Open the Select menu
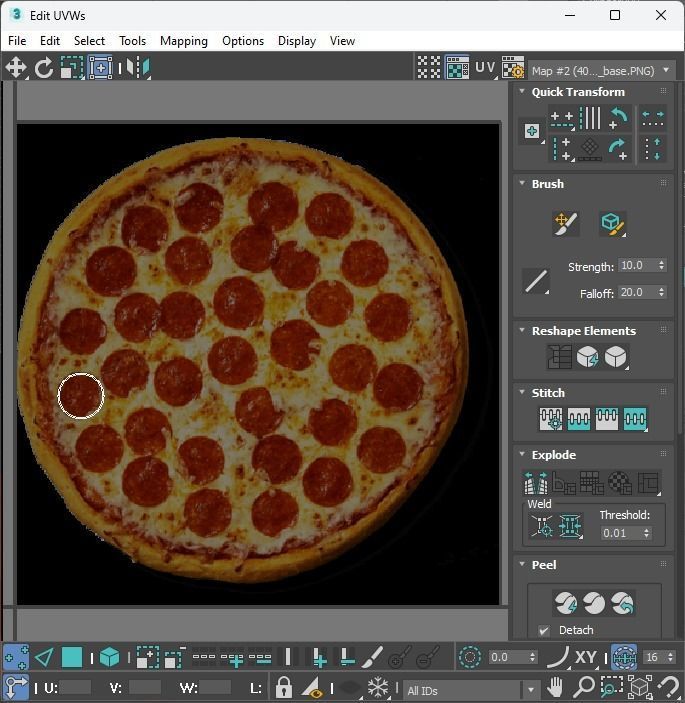This screenshot has height=703, width=685. (x=89, y=41)
